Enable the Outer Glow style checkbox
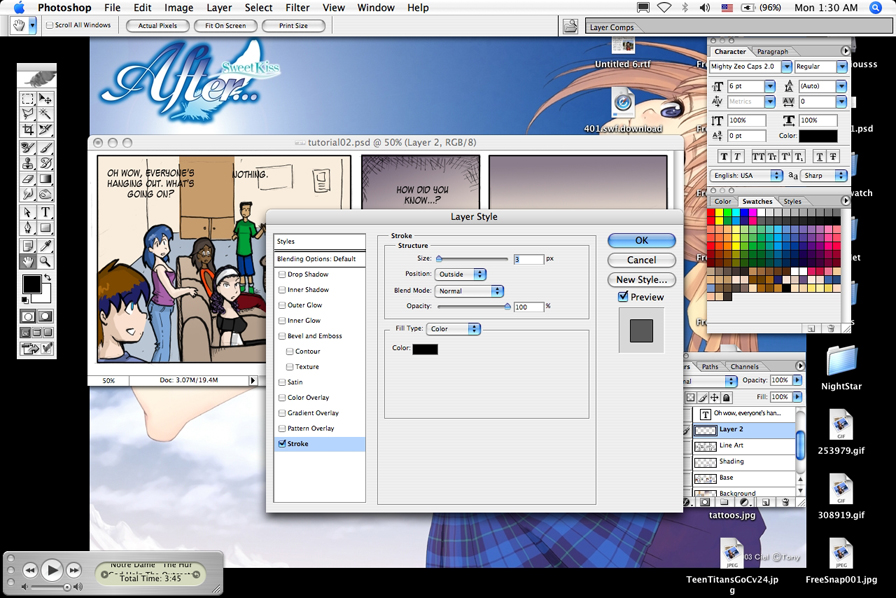The width and height of the screenshot is (896, 598). (282, 305)
